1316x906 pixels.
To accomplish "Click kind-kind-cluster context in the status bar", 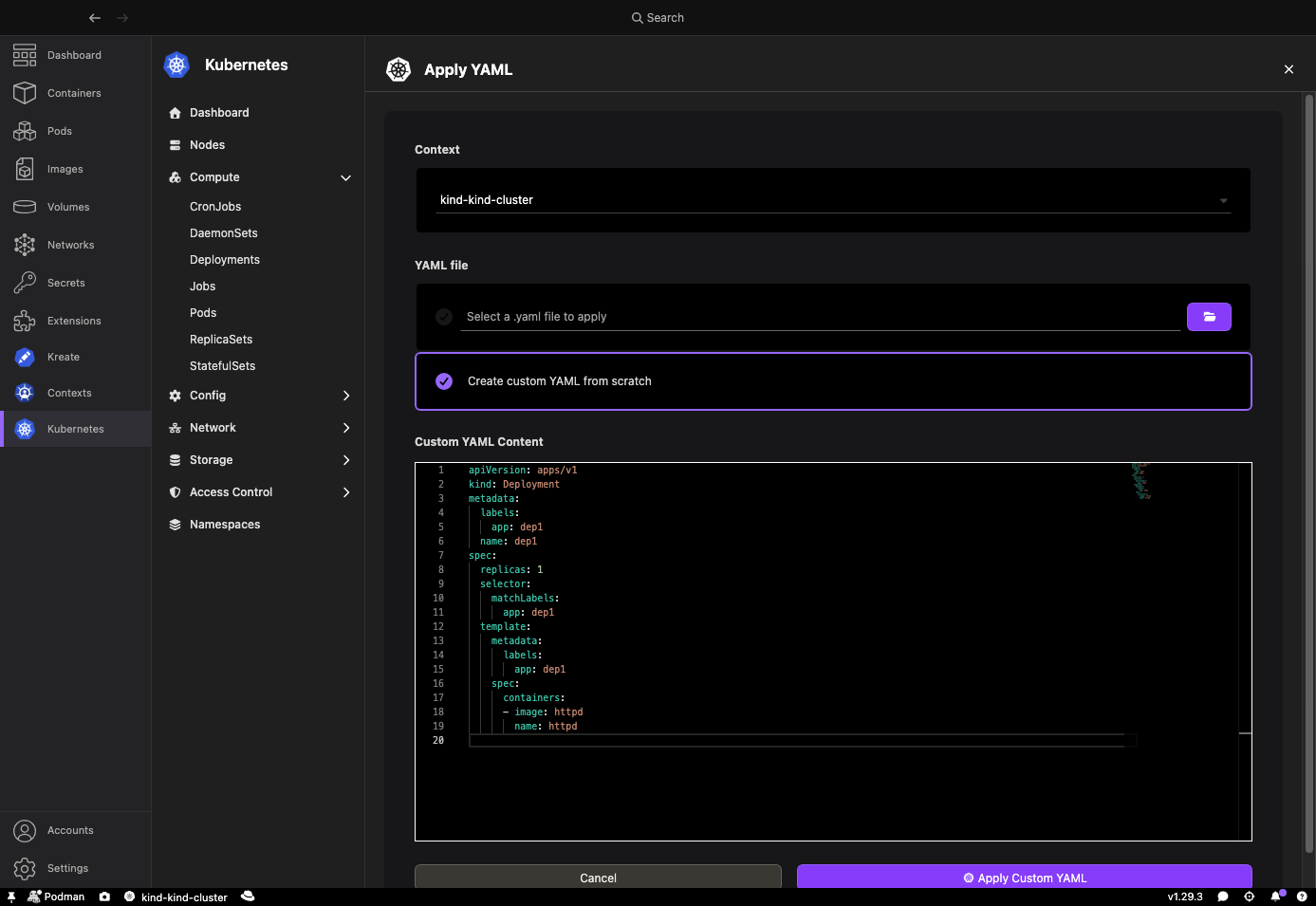I will pos(176,897).
